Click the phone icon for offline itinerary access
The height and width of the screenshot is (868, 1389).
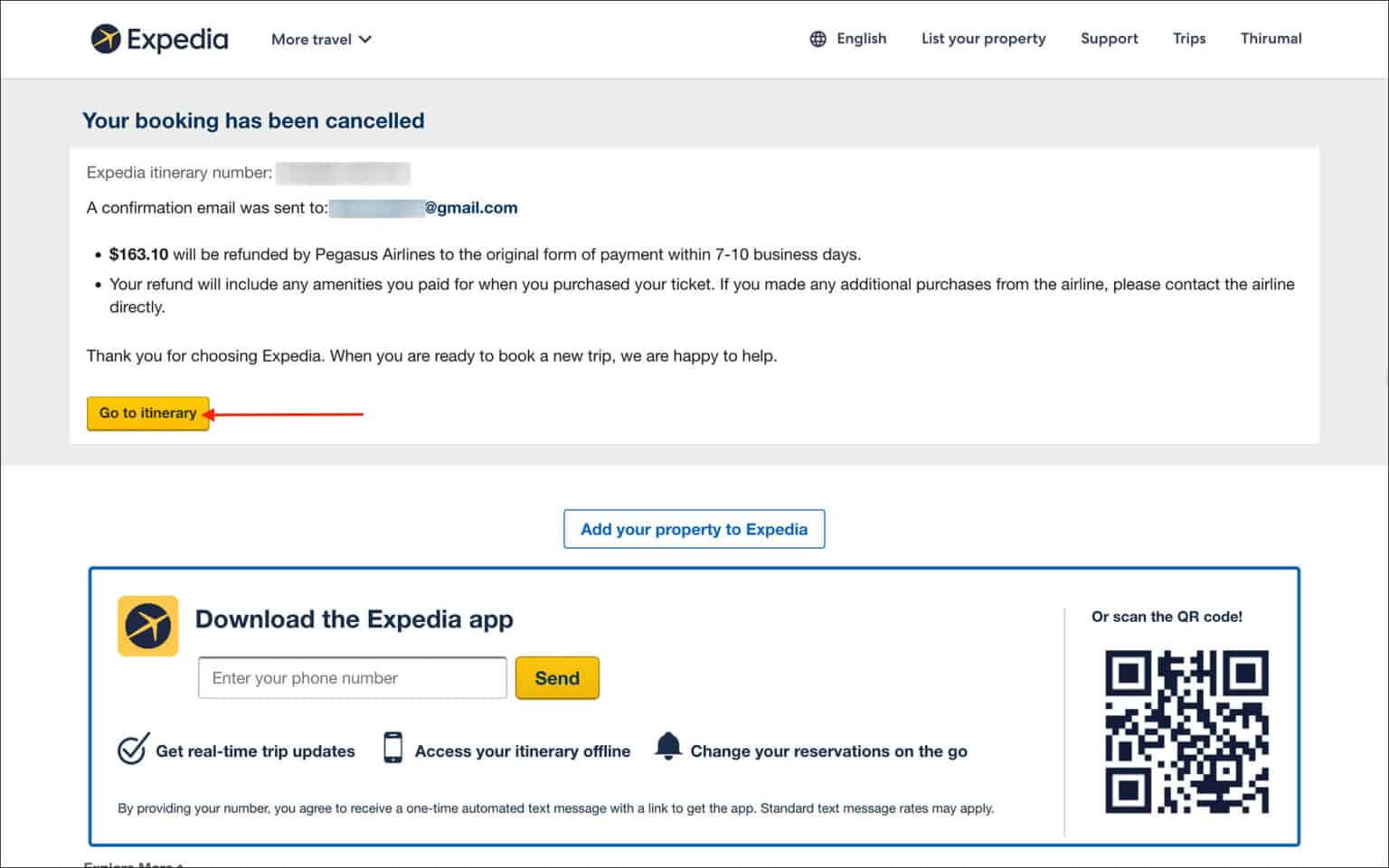[393, 749]
